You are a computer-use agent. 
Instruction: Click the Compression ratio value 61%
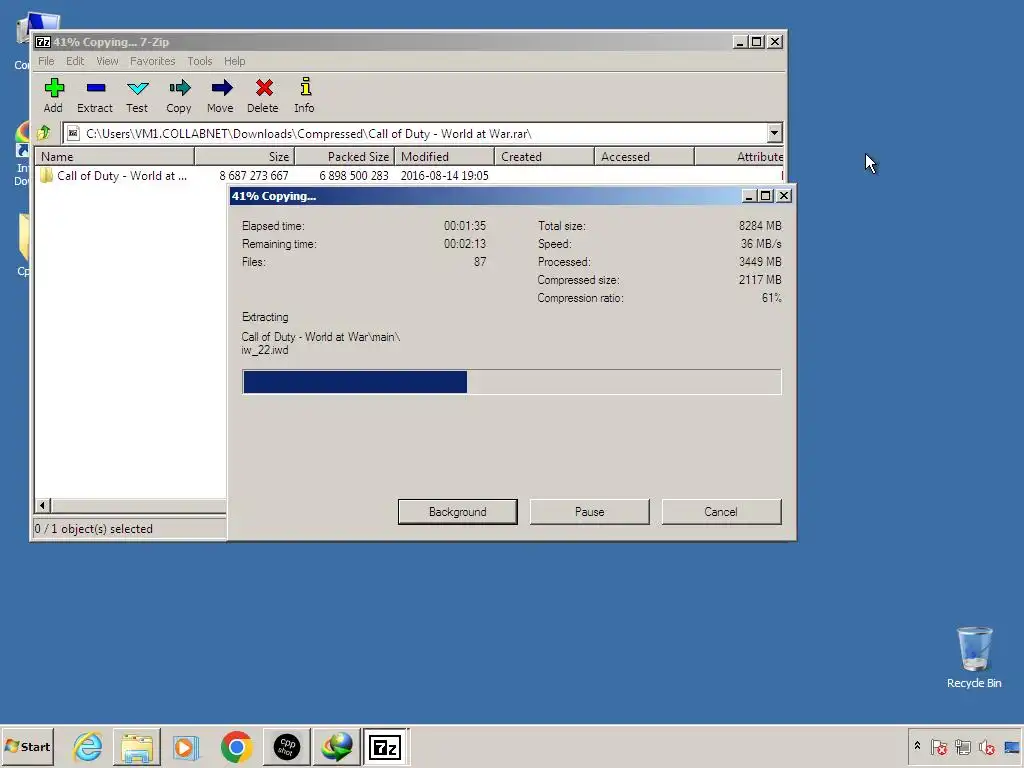tap(771, 298)
